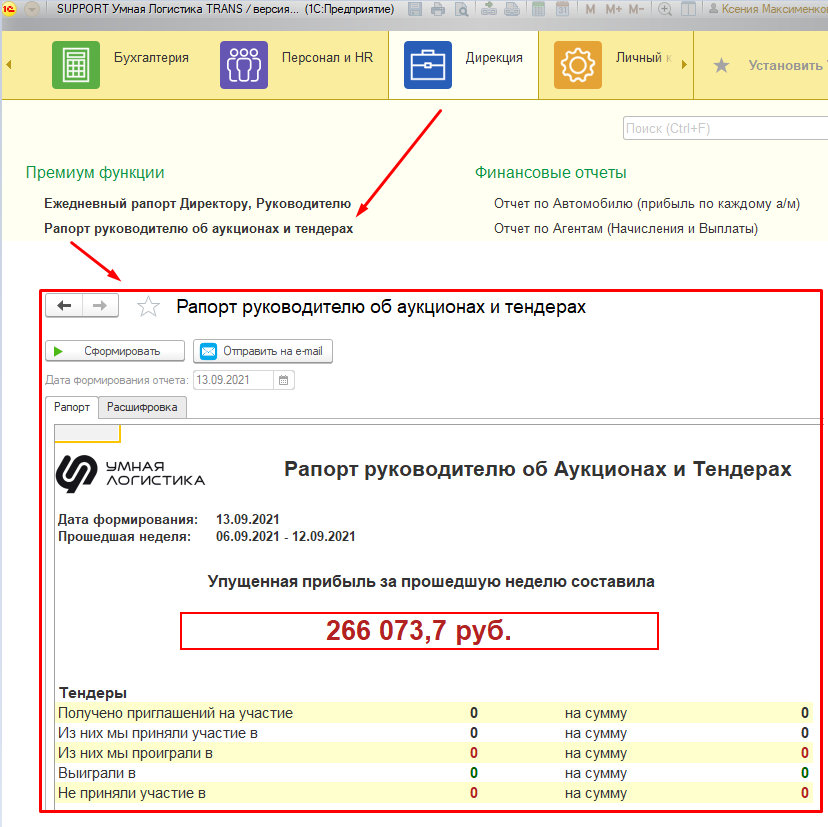Select the Дирекция section label
The height and width of the screenshot is (827, 828).
[x=494, y=58]
